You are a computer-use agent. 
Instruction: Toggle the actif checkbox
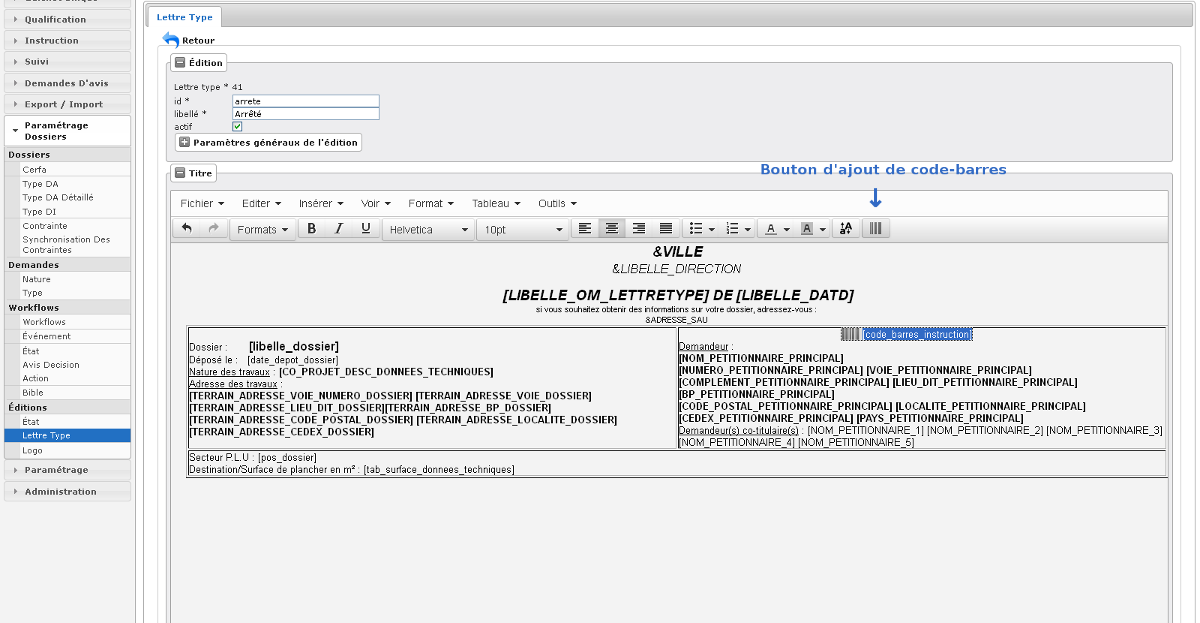click(237, 127)
